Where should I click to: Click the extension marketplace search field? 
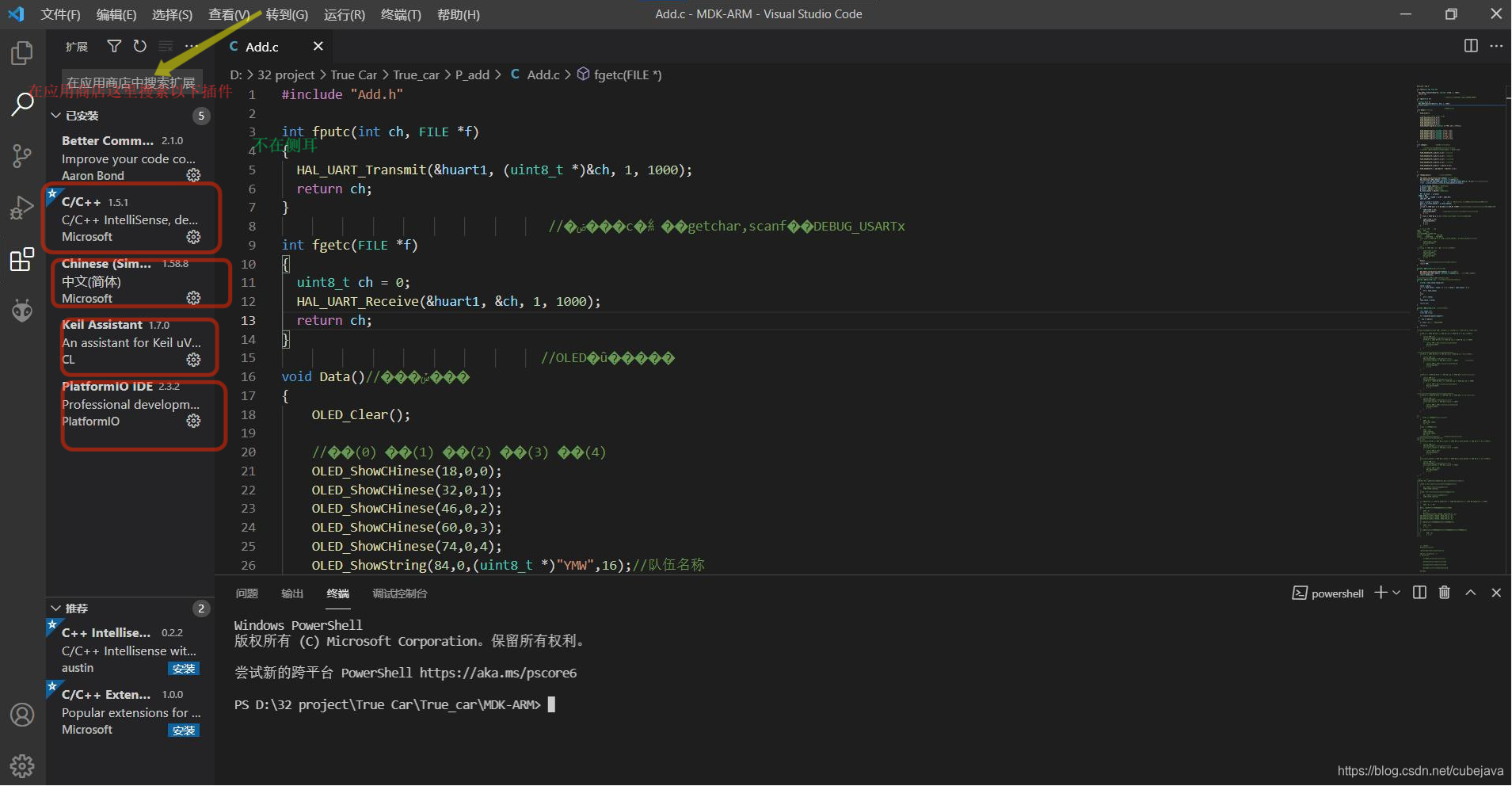132,82
